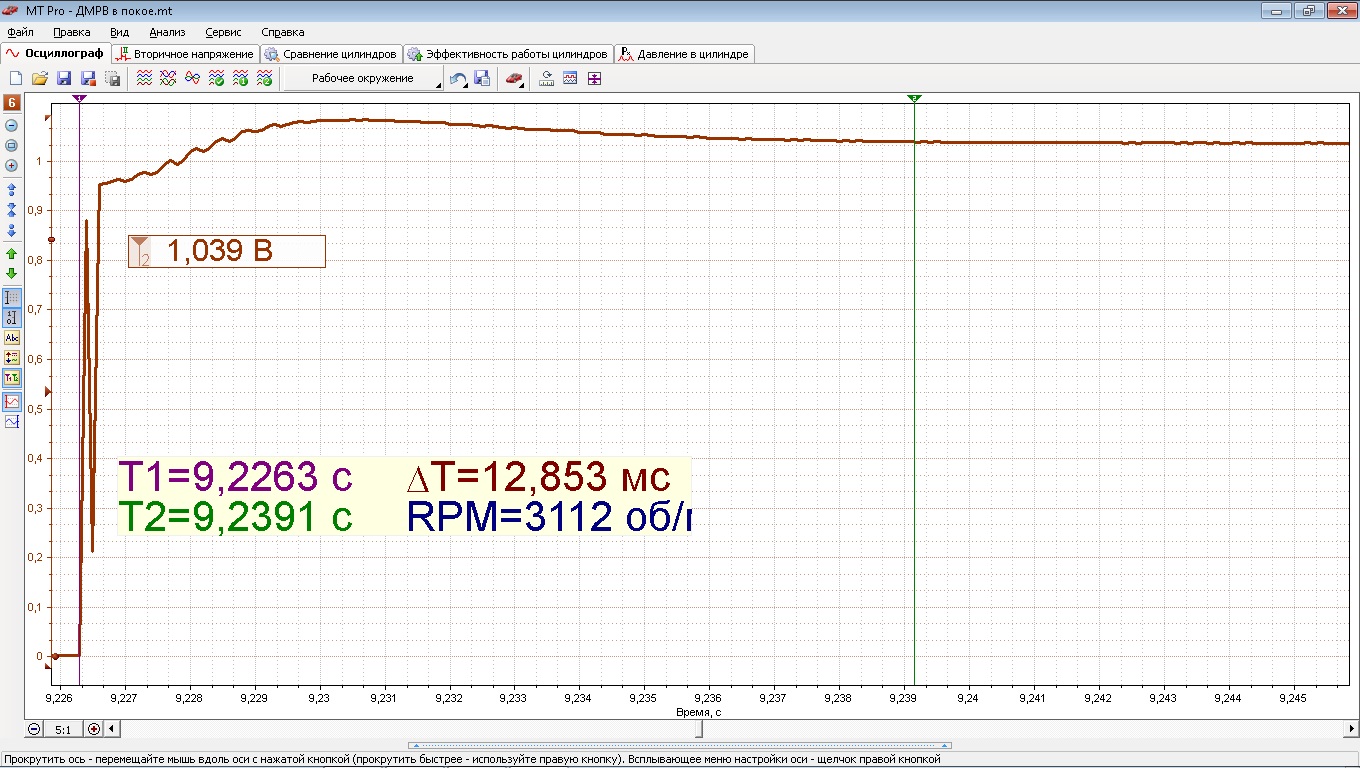
Task: Click the ruler with rotate arrow icon
Action: click(547, 78)
